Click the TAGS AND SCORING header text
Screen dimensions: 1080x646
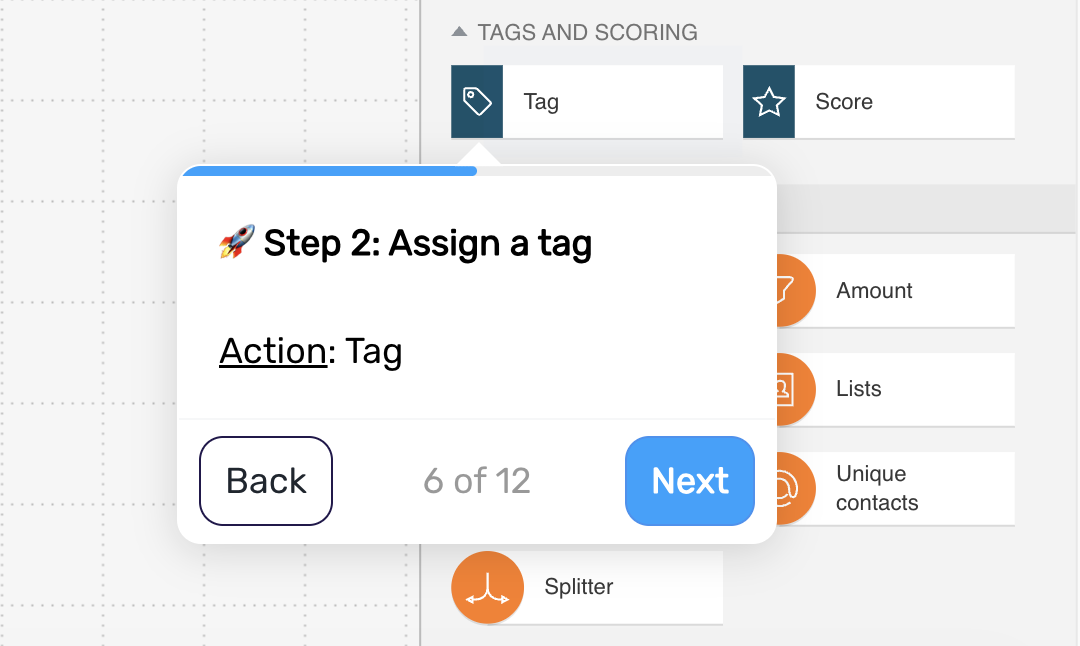coord(588,32)
